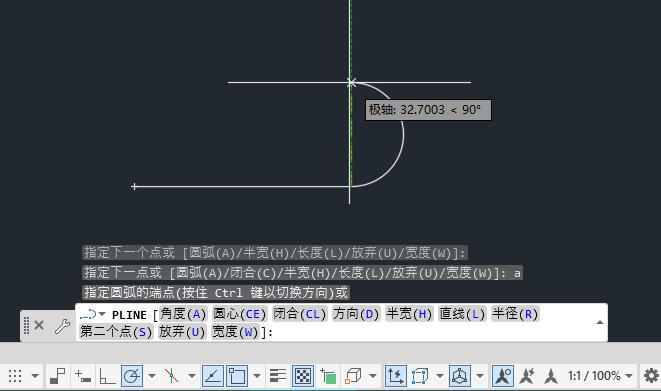661x391 pixels.
Task: Toggle Dynamic Input status bar icon
Action: click(83, 376)
